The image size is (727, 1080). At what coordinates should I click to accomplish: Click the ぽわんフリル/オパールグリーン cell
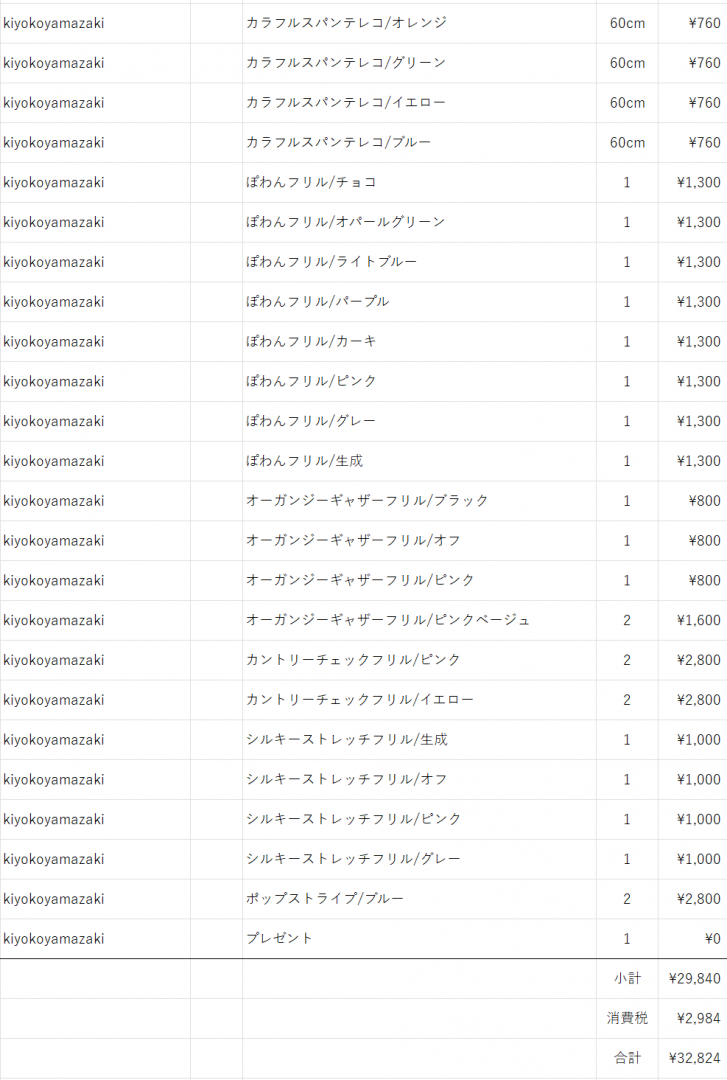tap(419, 222)
